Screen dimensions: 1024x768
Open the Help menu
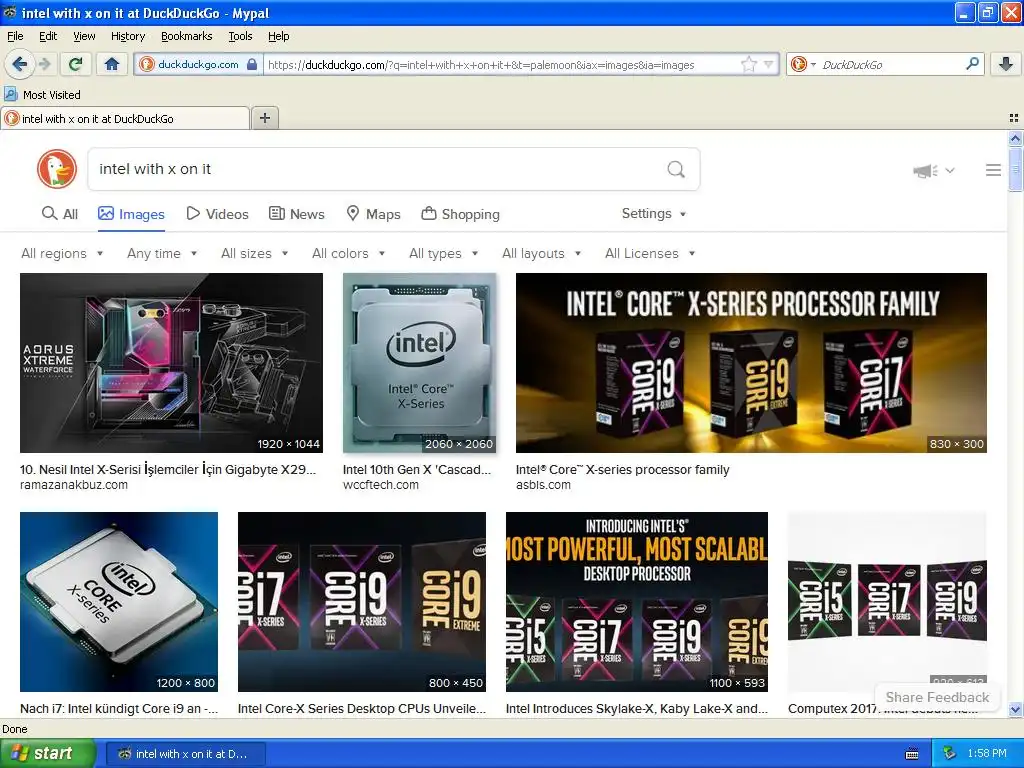[x=278, y=36]
